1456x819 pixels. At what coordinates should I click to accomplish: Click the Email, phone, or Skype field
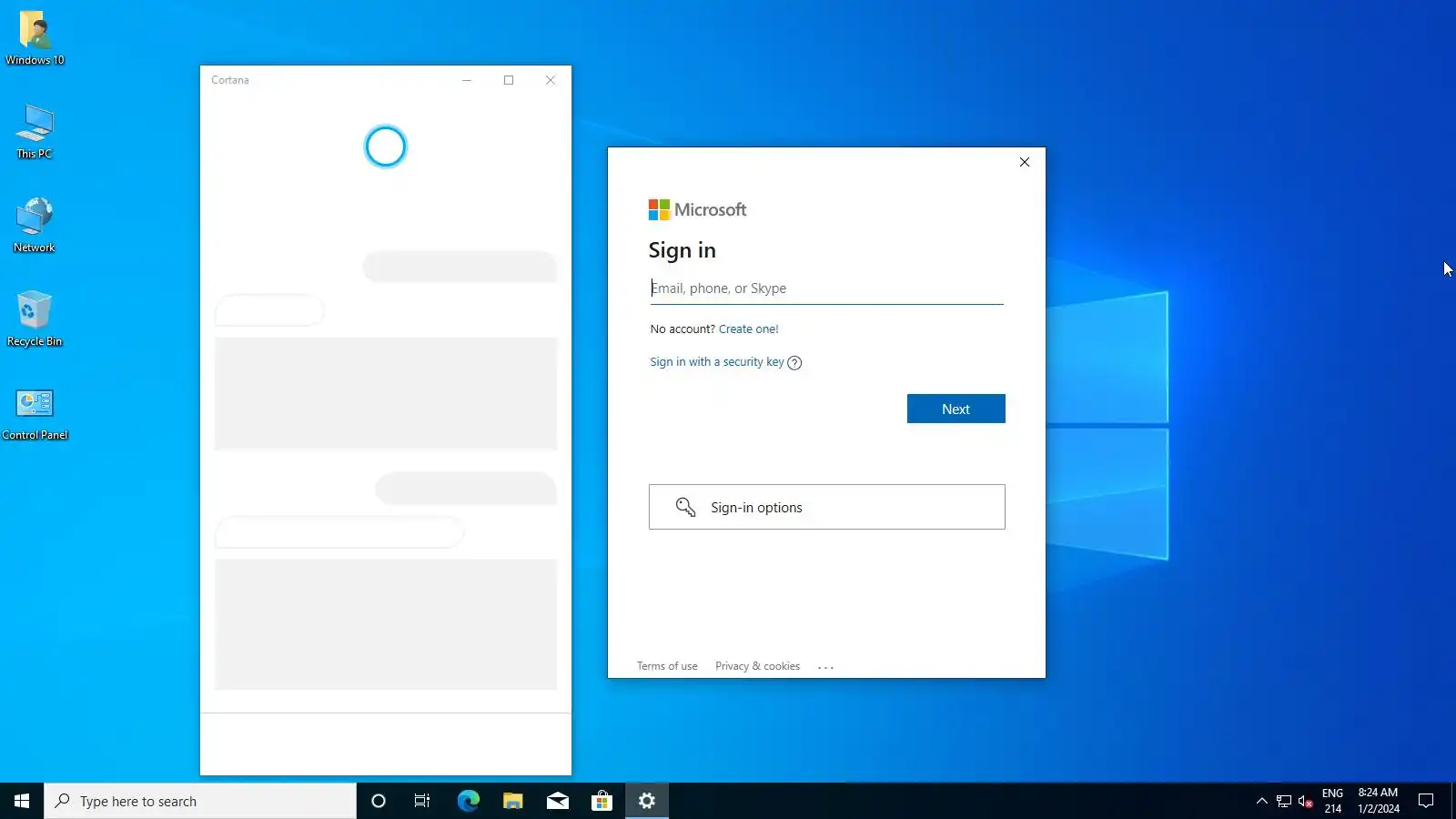[x=826, y=288]
